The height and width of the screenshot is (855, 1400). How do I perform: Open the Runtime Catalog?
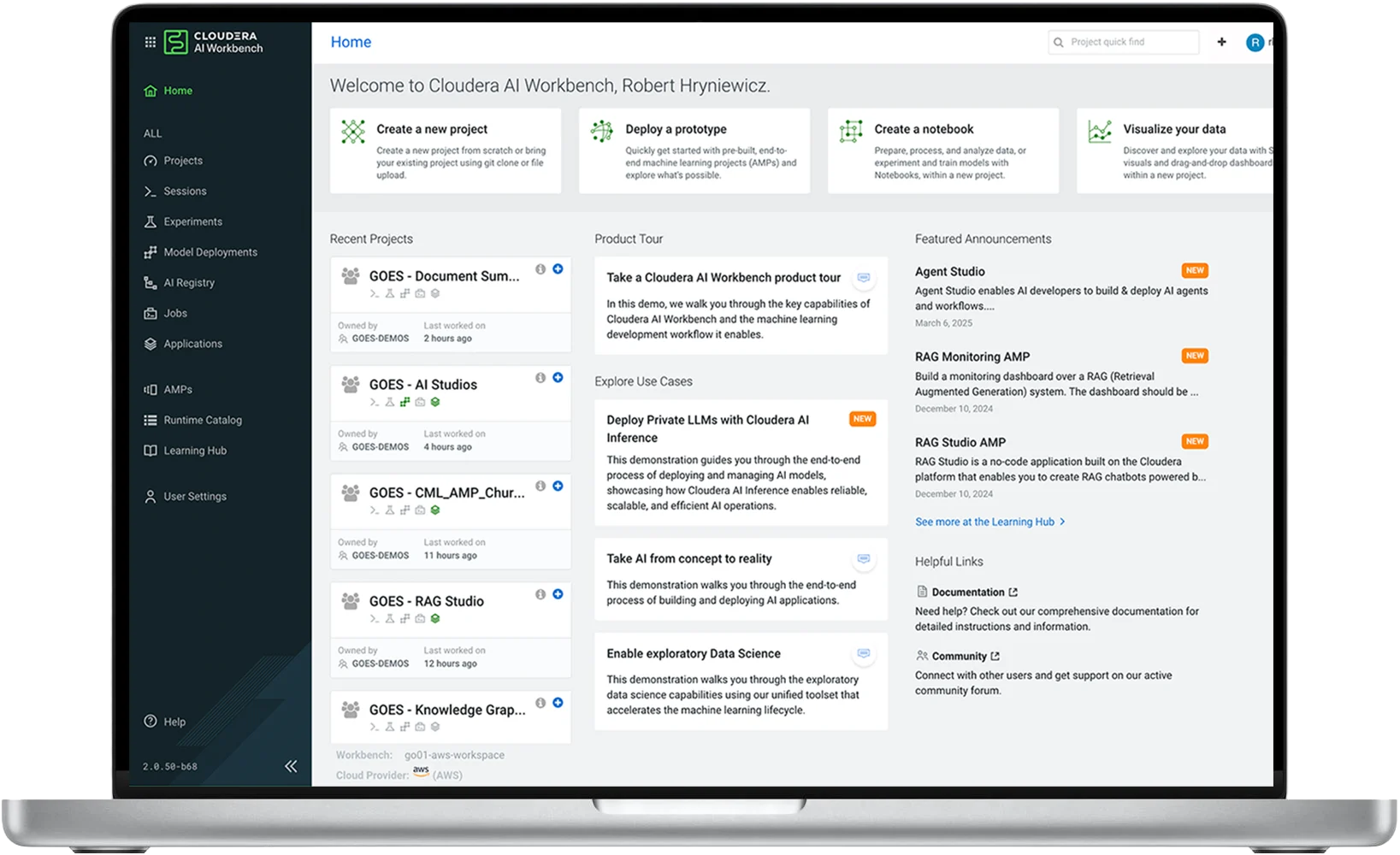[202, 419]
